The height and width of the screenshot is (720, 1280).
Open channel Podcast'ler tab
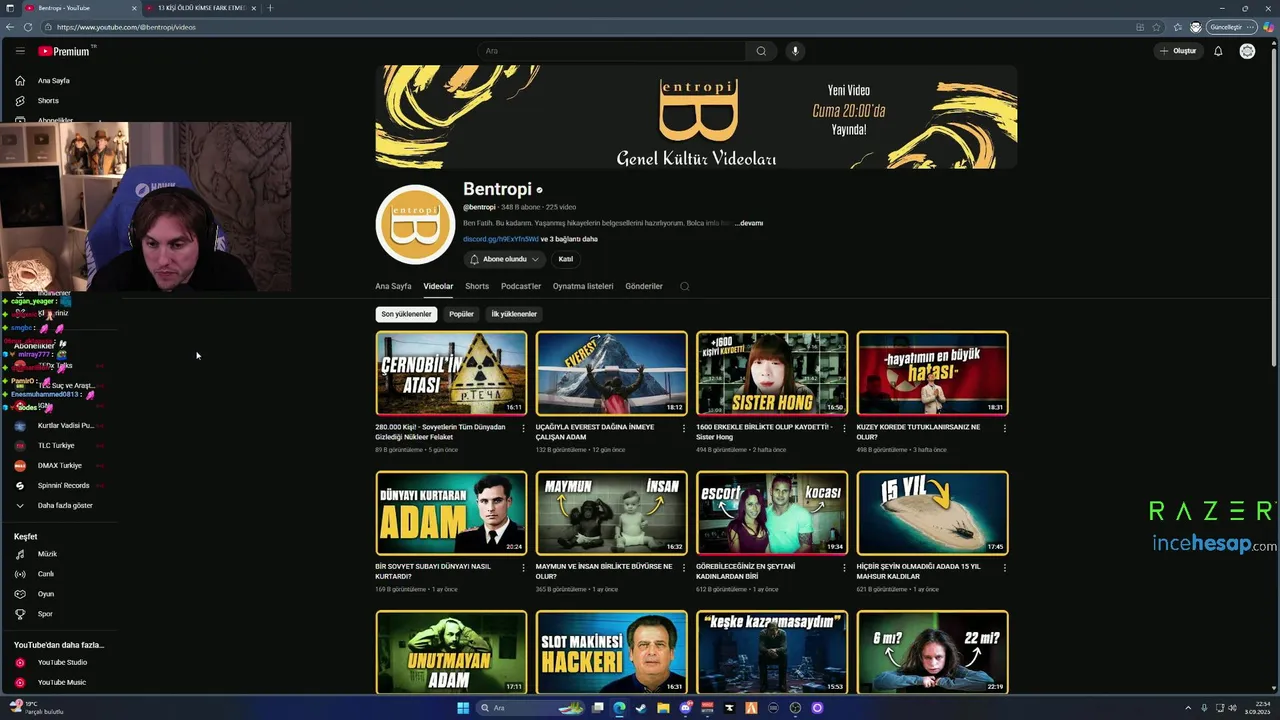521,286
